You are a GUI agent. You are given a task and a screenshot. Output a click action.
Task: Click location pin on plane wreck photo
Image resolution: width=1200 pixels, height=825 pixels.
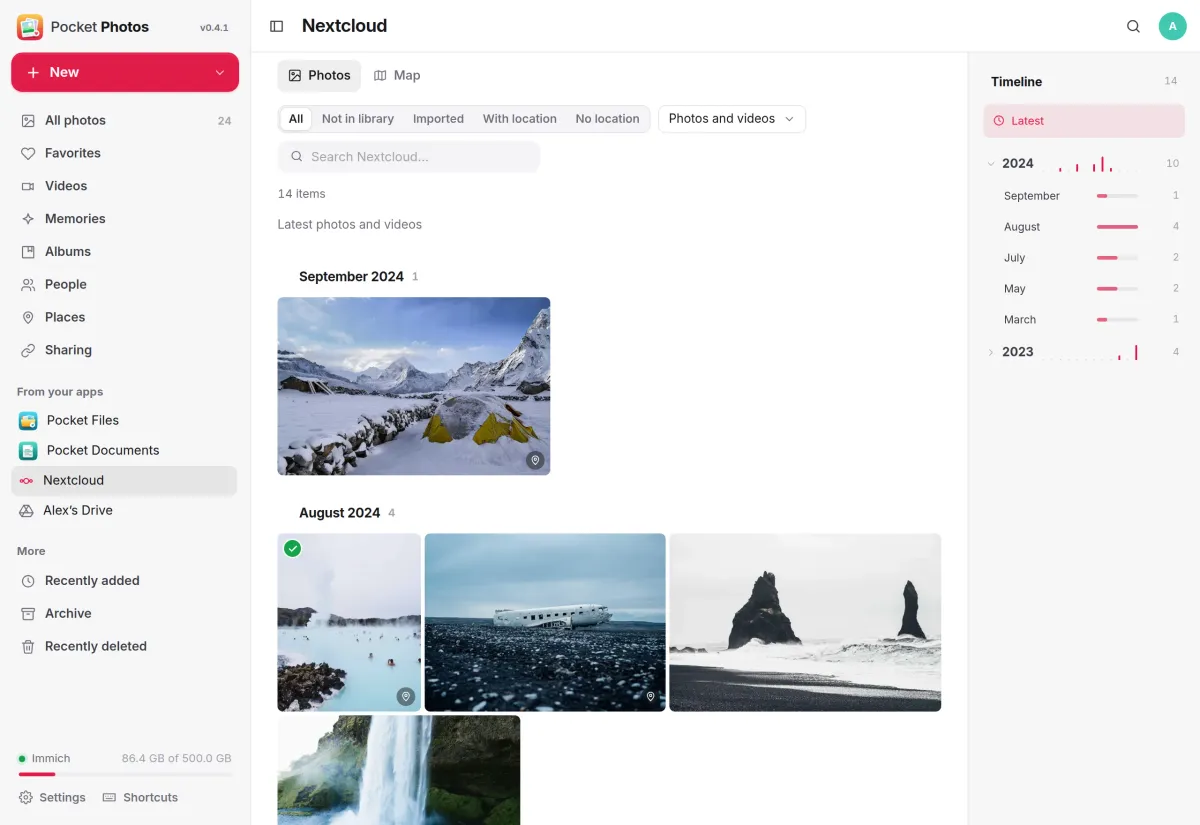(650, 697)
